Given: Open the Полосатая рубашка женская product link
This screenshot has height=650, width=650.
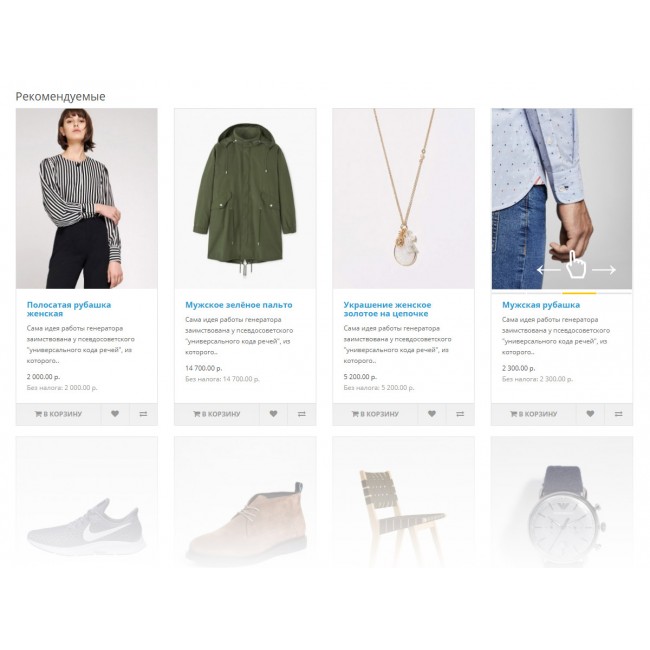Looking at the screenshot, I should (x=69, y=309).
